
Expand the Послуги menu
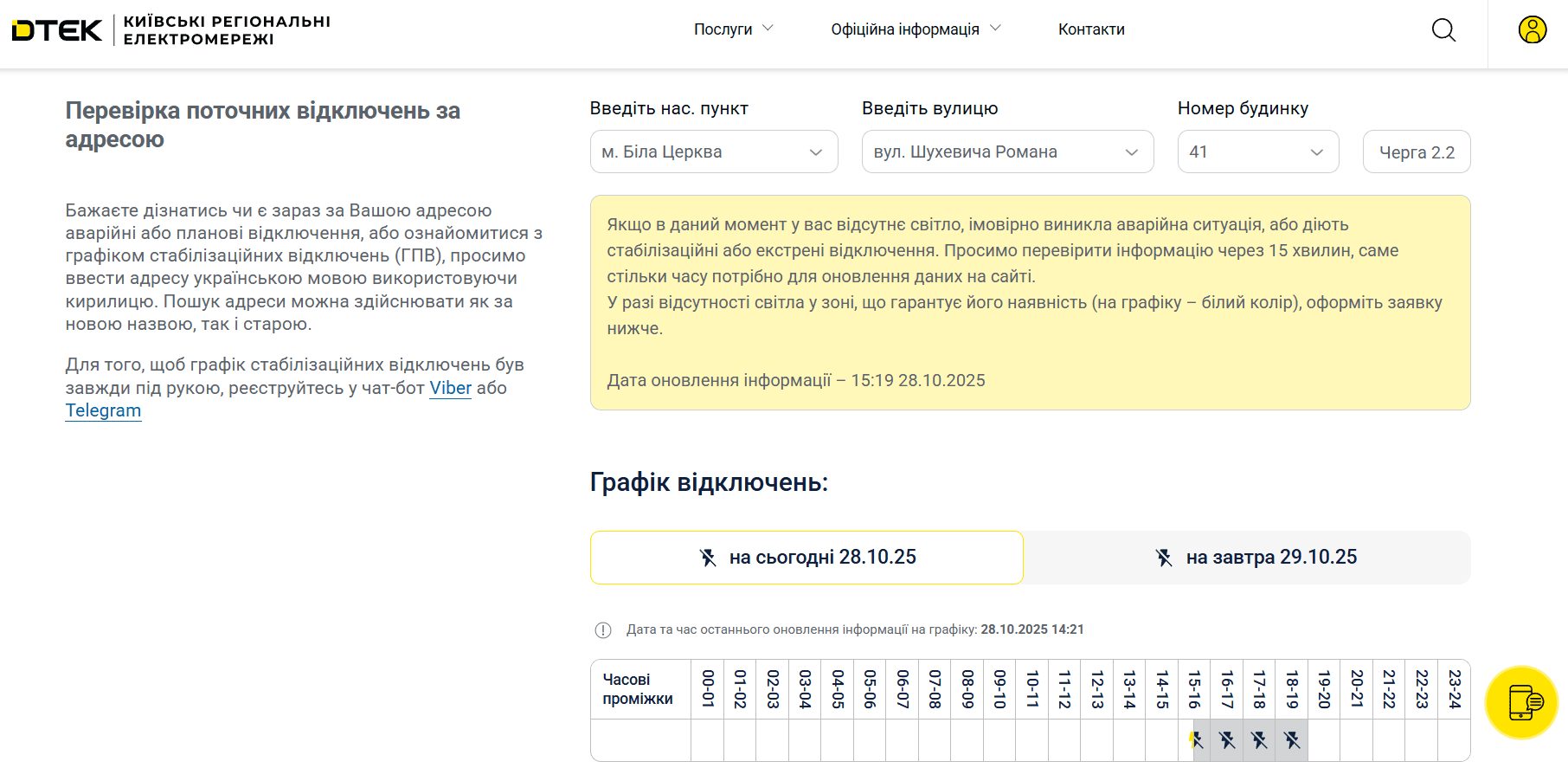point(733,29)
